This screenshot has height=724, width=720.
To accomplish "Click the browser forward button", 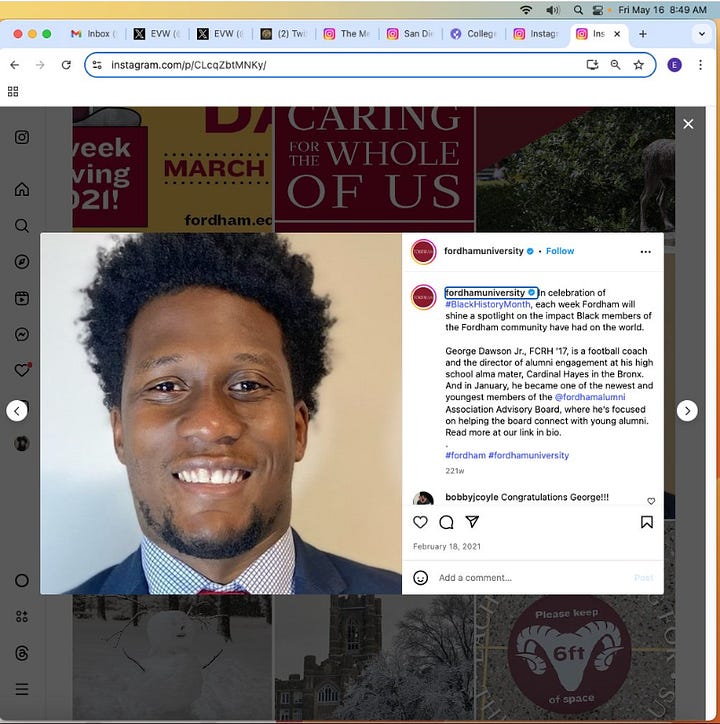I will point(40,65).
